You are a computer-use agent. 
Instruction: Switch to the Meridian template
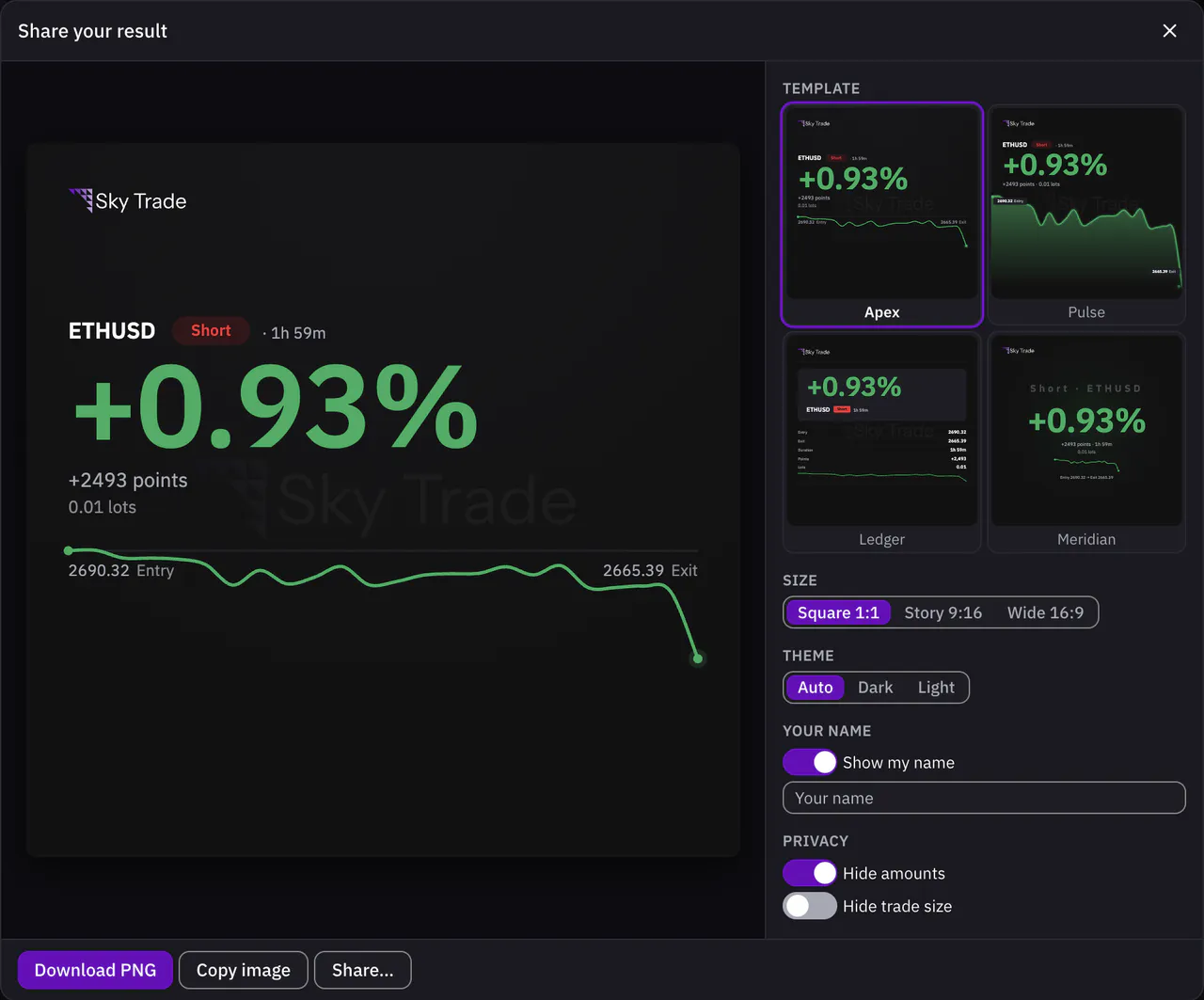[1086, 442]
